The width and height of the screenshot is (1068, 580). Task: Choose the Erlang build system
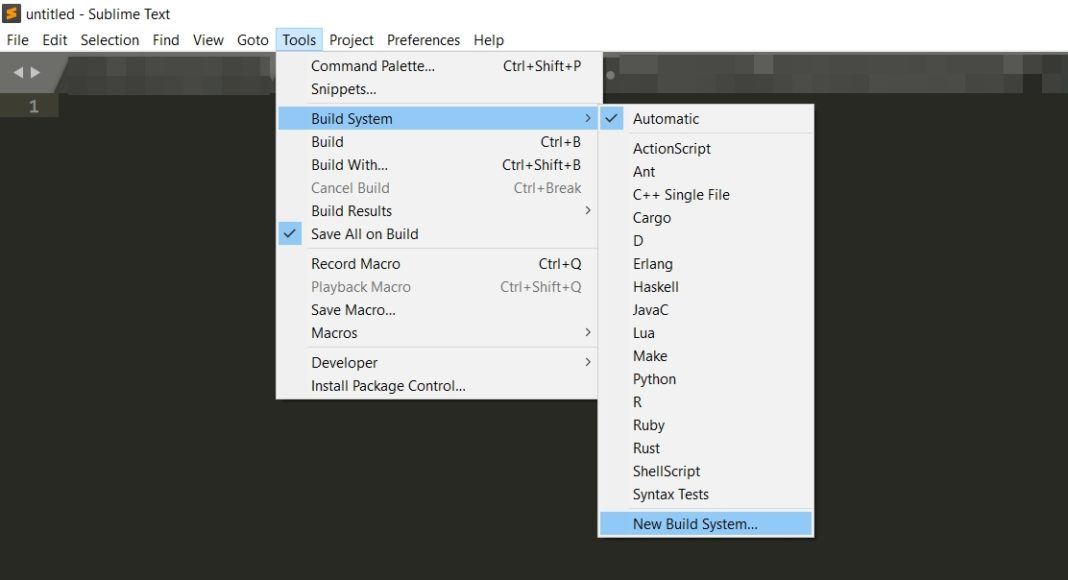[652, 263]
